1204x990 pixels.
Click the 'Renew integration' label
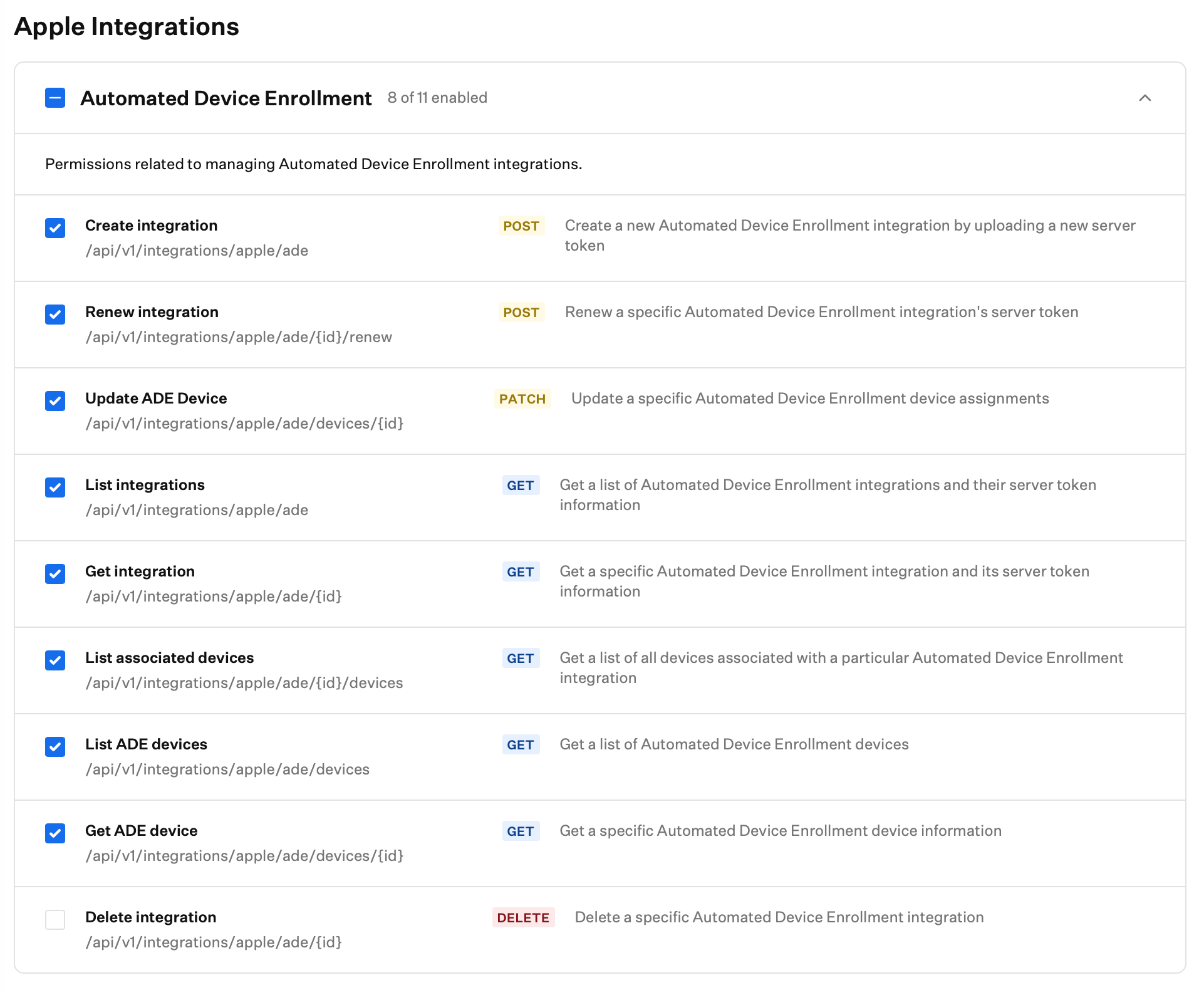click(152, 312)
